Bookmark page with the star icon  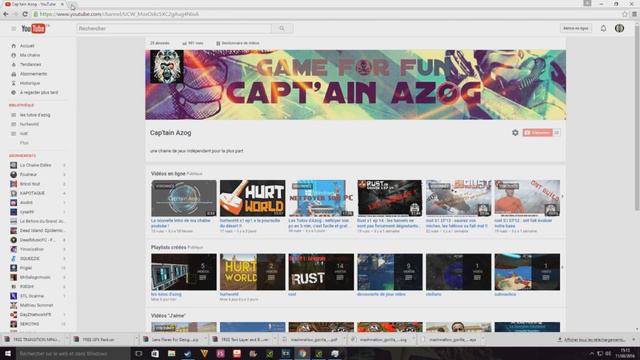coord(625,14)
